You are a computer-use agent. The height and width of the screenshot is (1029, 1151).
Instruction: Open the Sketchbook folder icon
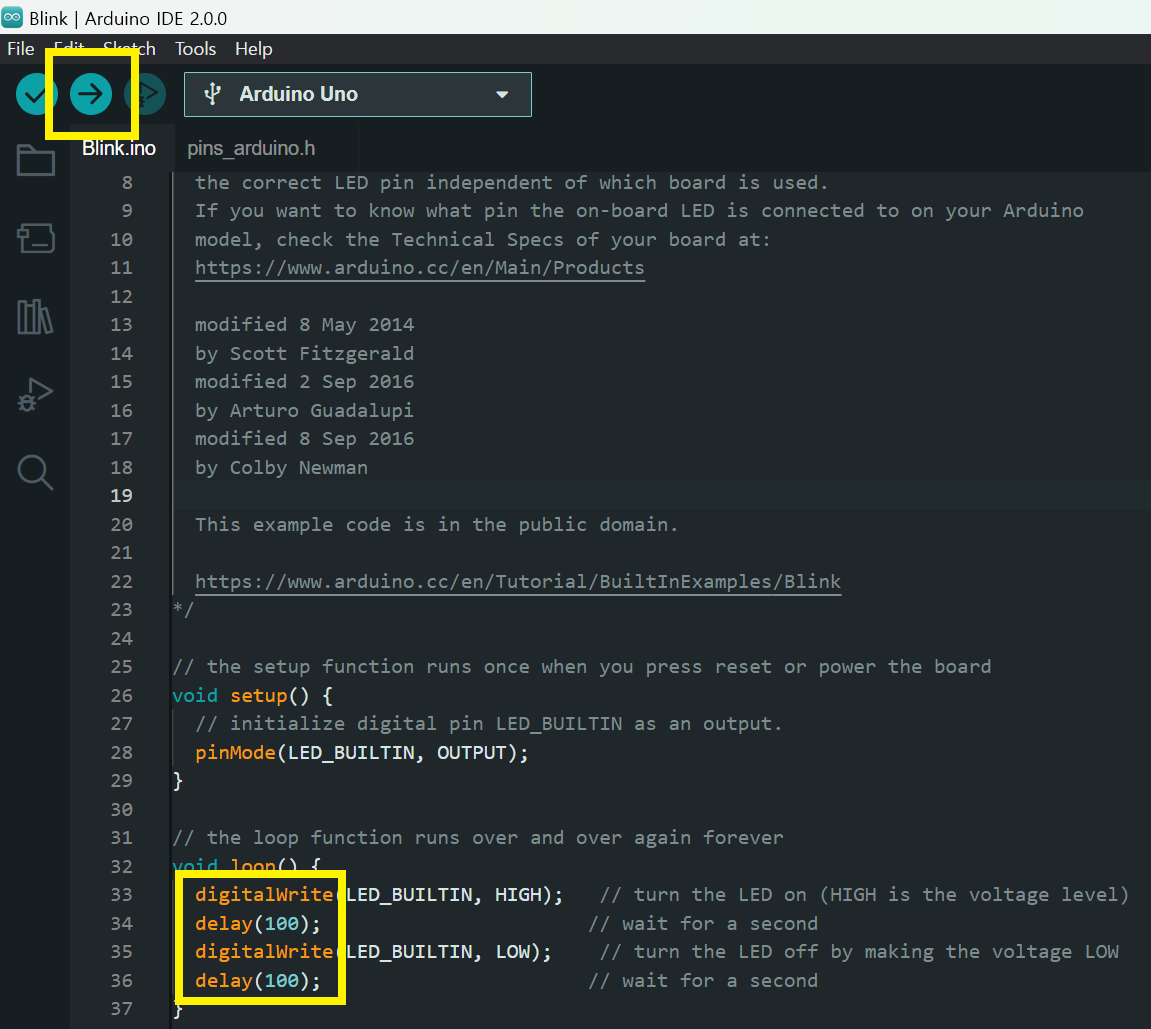(35, 159)
